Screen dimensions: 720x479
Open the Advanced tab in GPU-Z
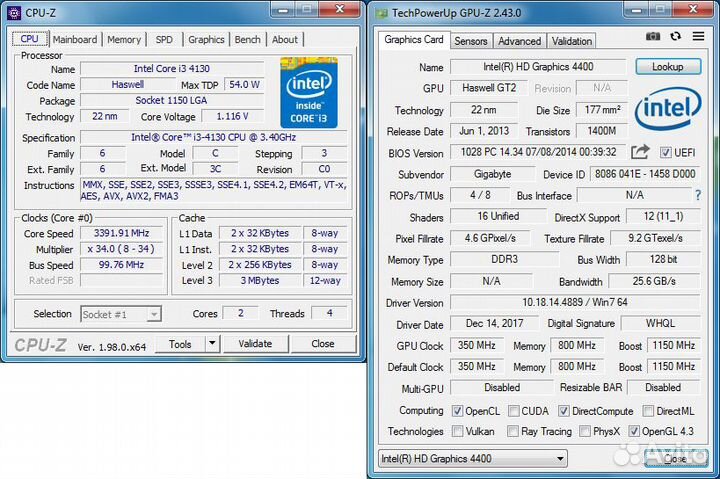(519, 41)
